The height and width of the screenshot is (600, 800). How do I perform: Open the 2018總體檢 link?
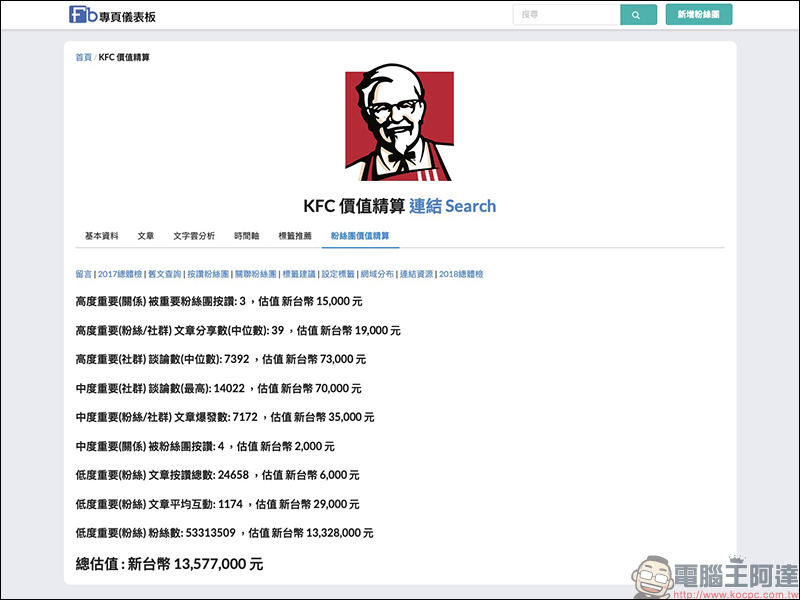461,274
